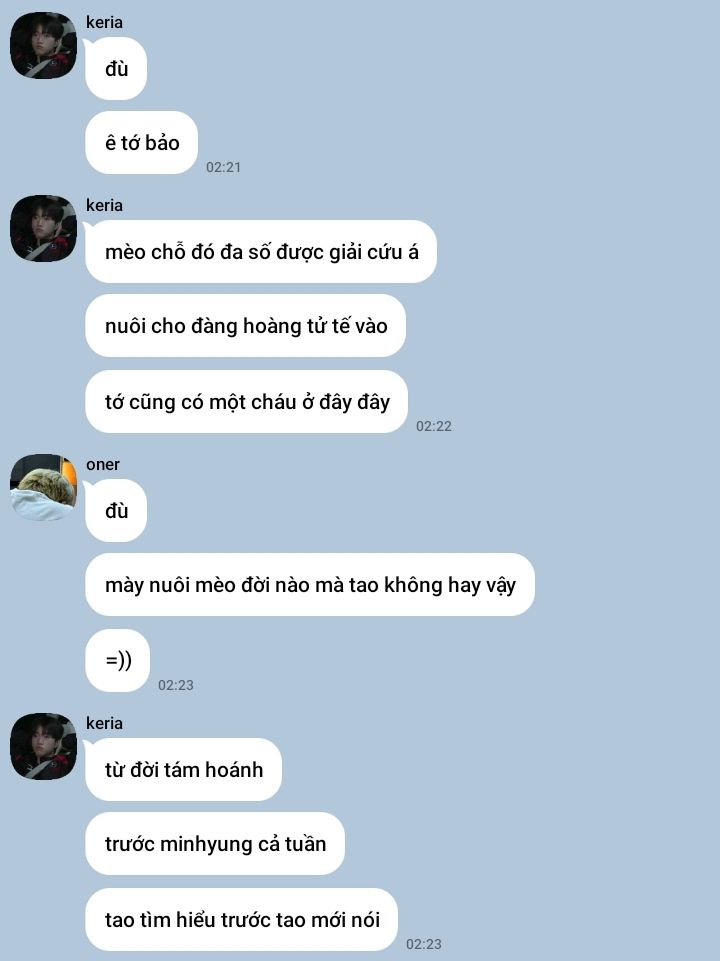Click the 02:21 timestamp
This screenshot has width=720, height=961.
coord(223,167)
